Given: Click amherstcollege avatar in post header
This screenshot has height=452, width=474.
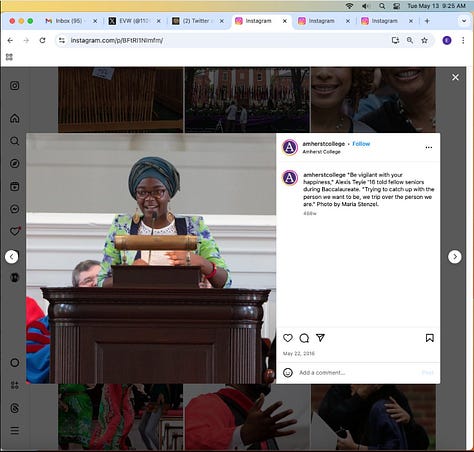Looking at the screenshot, I should tap(290, 147).
